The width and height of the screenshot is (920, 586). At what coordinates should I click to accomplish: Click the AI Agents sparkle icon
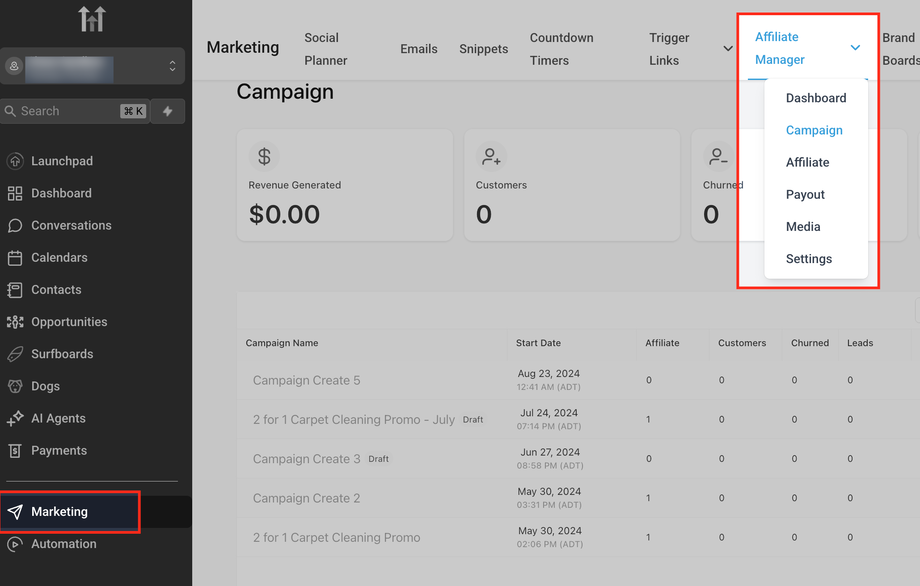(15, 418)
